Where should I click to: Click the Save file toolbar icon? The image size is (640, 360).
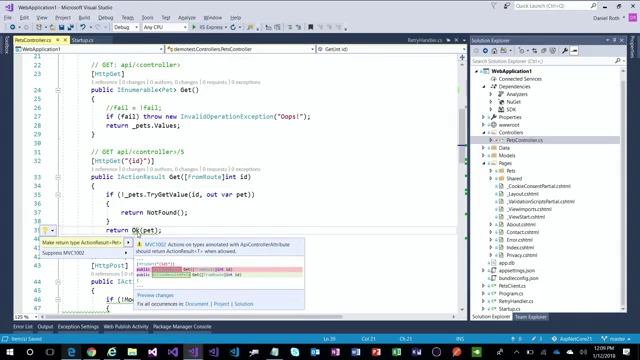pyautogui.click(x=61, y=27)
